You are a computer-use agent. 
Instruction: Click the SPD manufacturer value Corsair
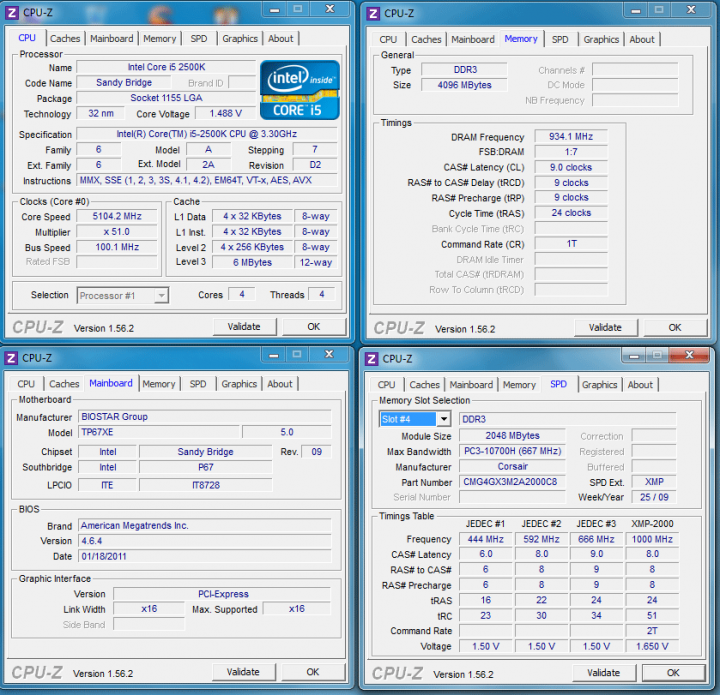pos(512,467)
